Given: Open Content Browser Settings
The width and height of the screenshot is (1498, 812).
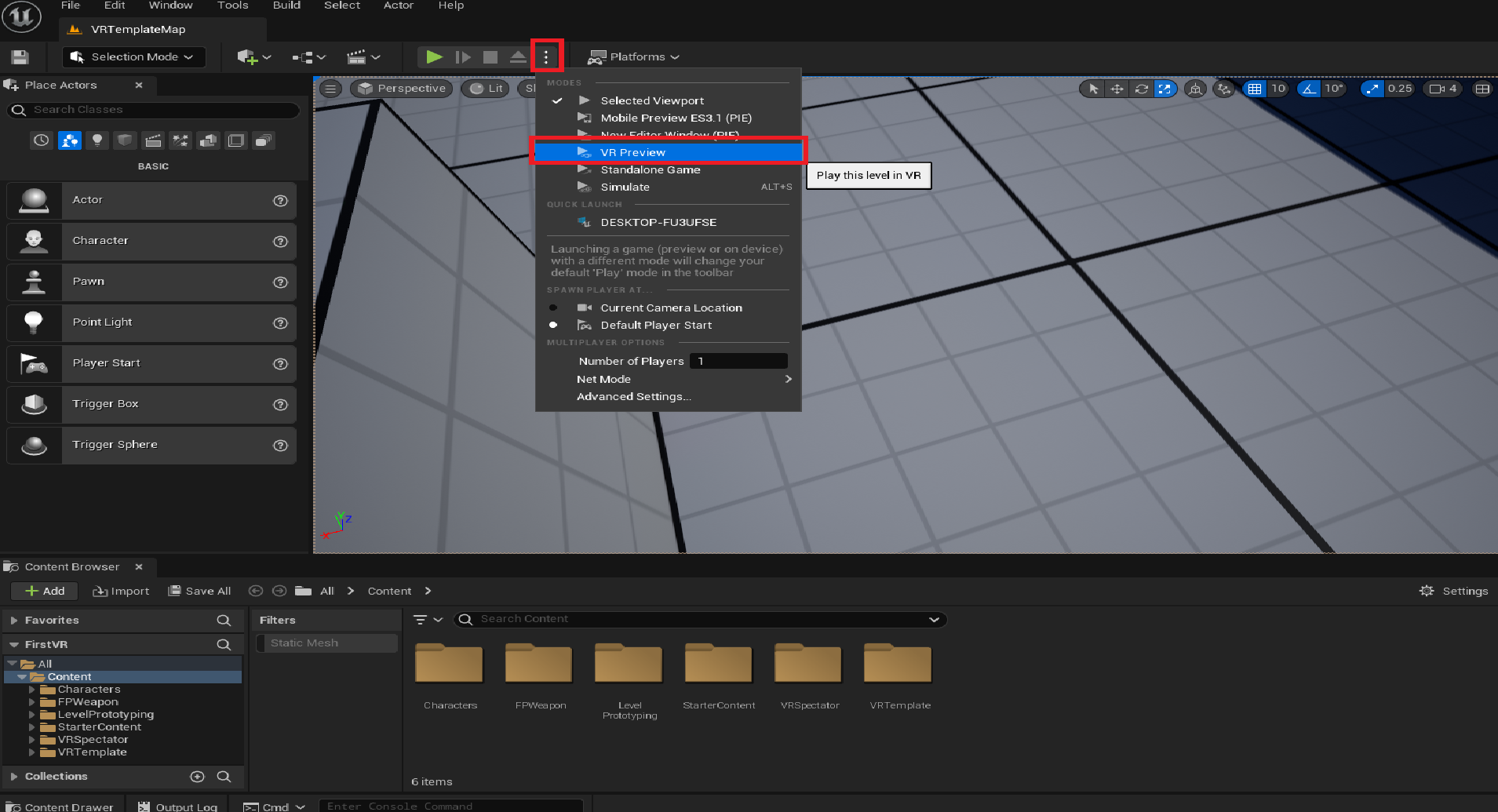Looking at the screenshot, I should pos(1454,591).
